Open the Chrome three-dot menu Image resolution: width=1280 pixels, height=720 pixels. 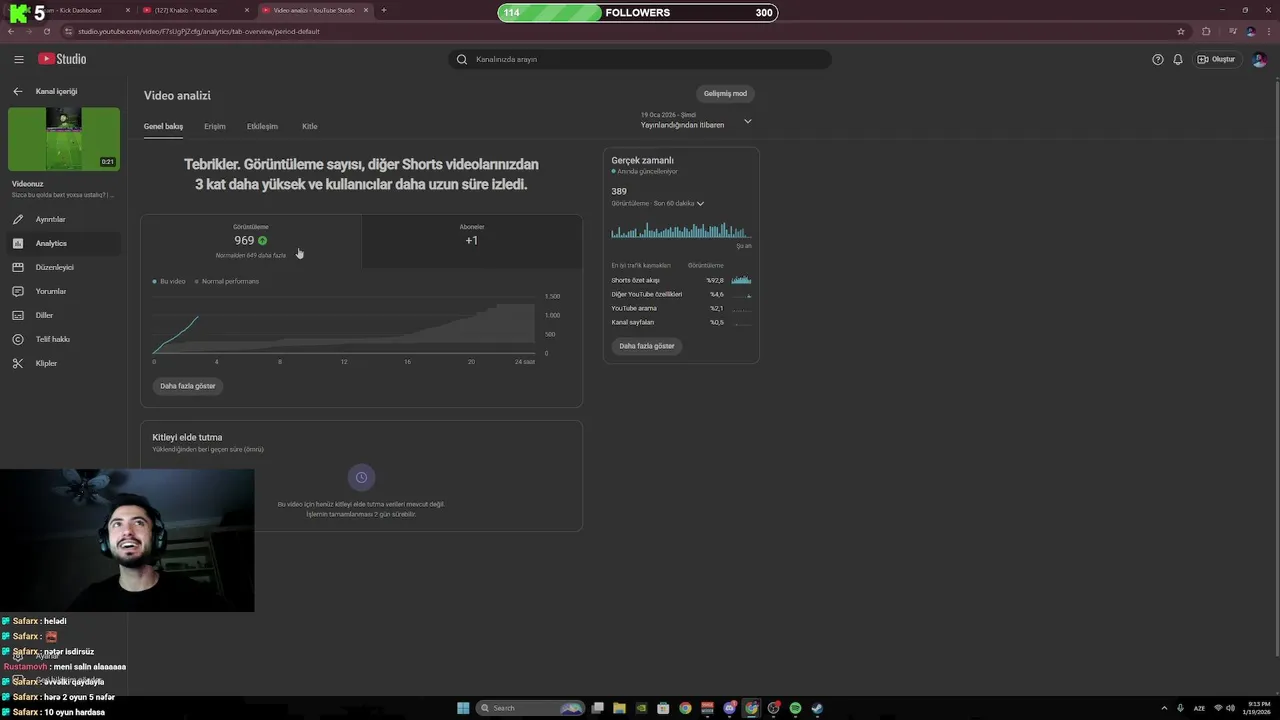click(1268, 31)
